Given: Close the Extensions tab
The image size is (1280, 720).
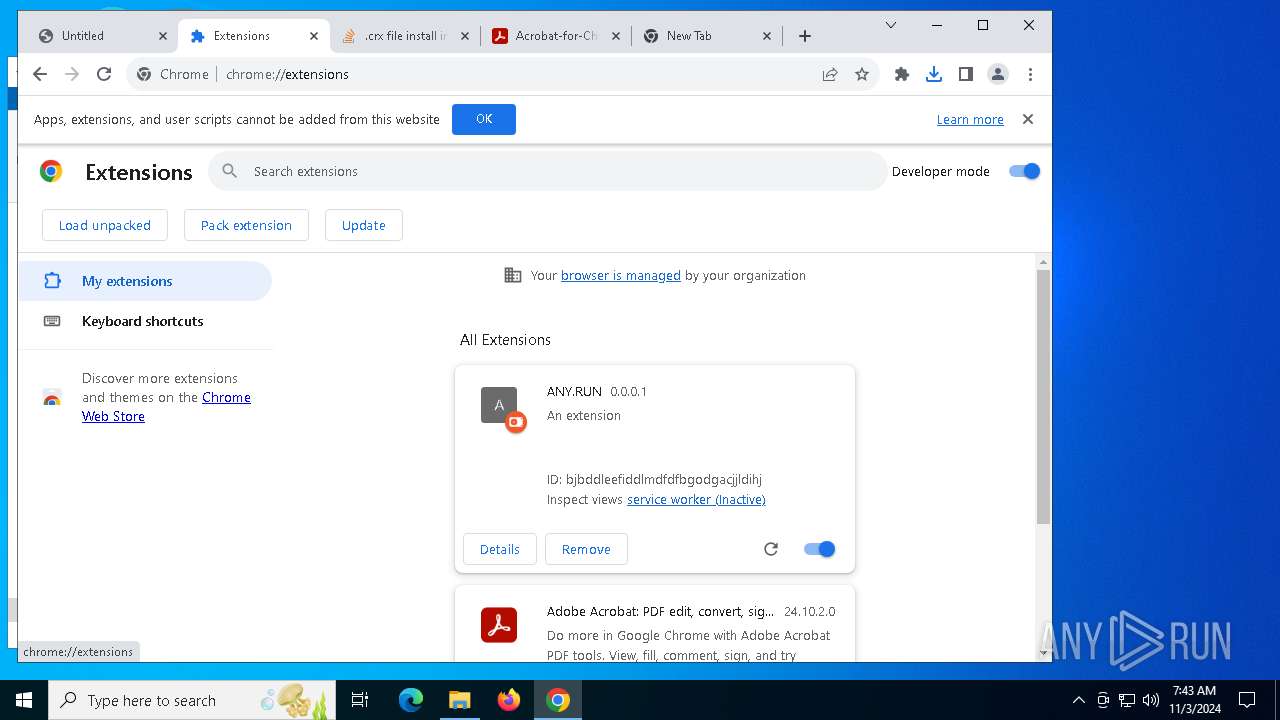Looking at the screenshot, I should 314,36.
